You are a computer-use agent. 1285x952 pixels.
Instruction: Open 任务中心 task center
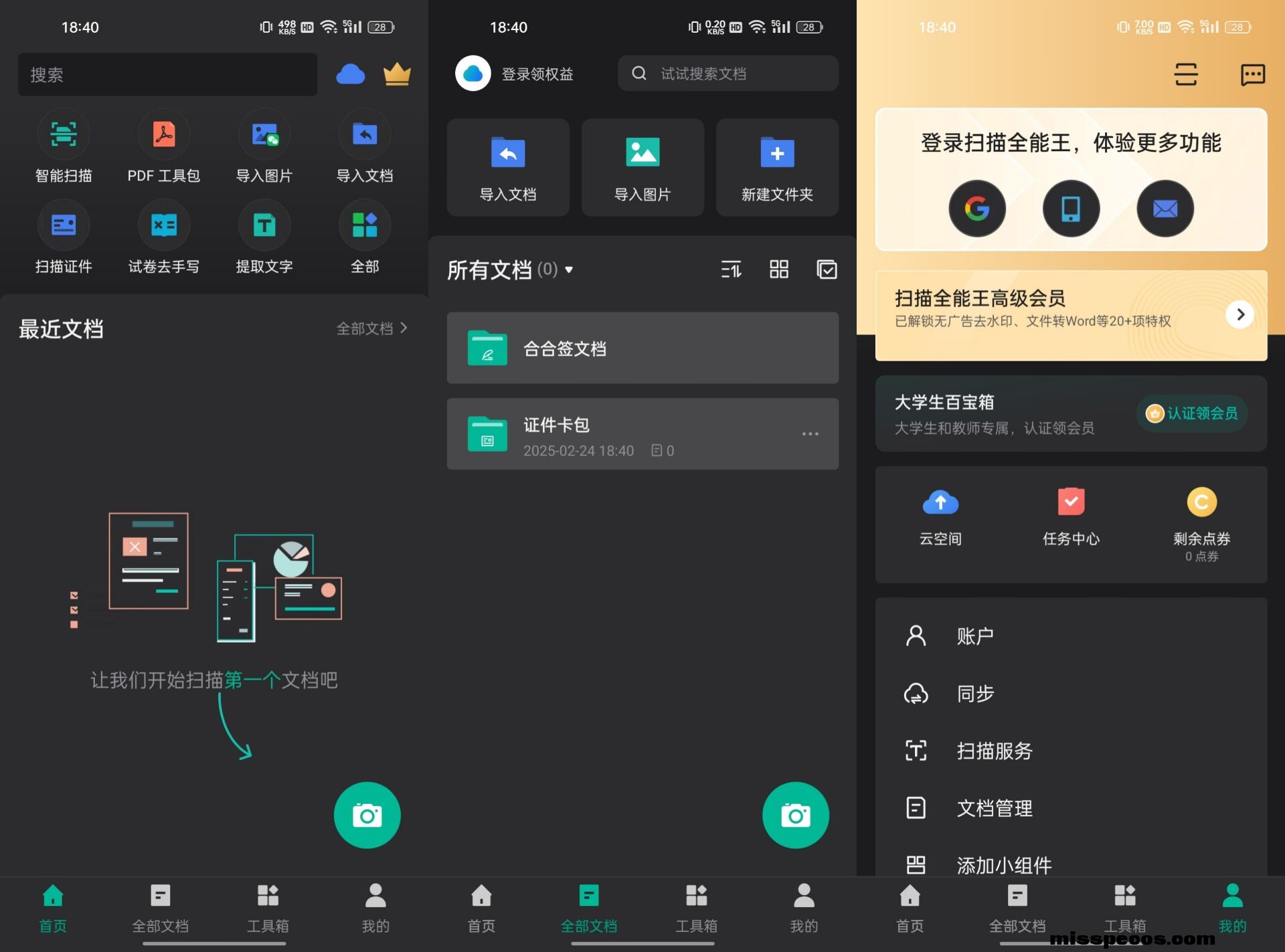coord(1071,518)
